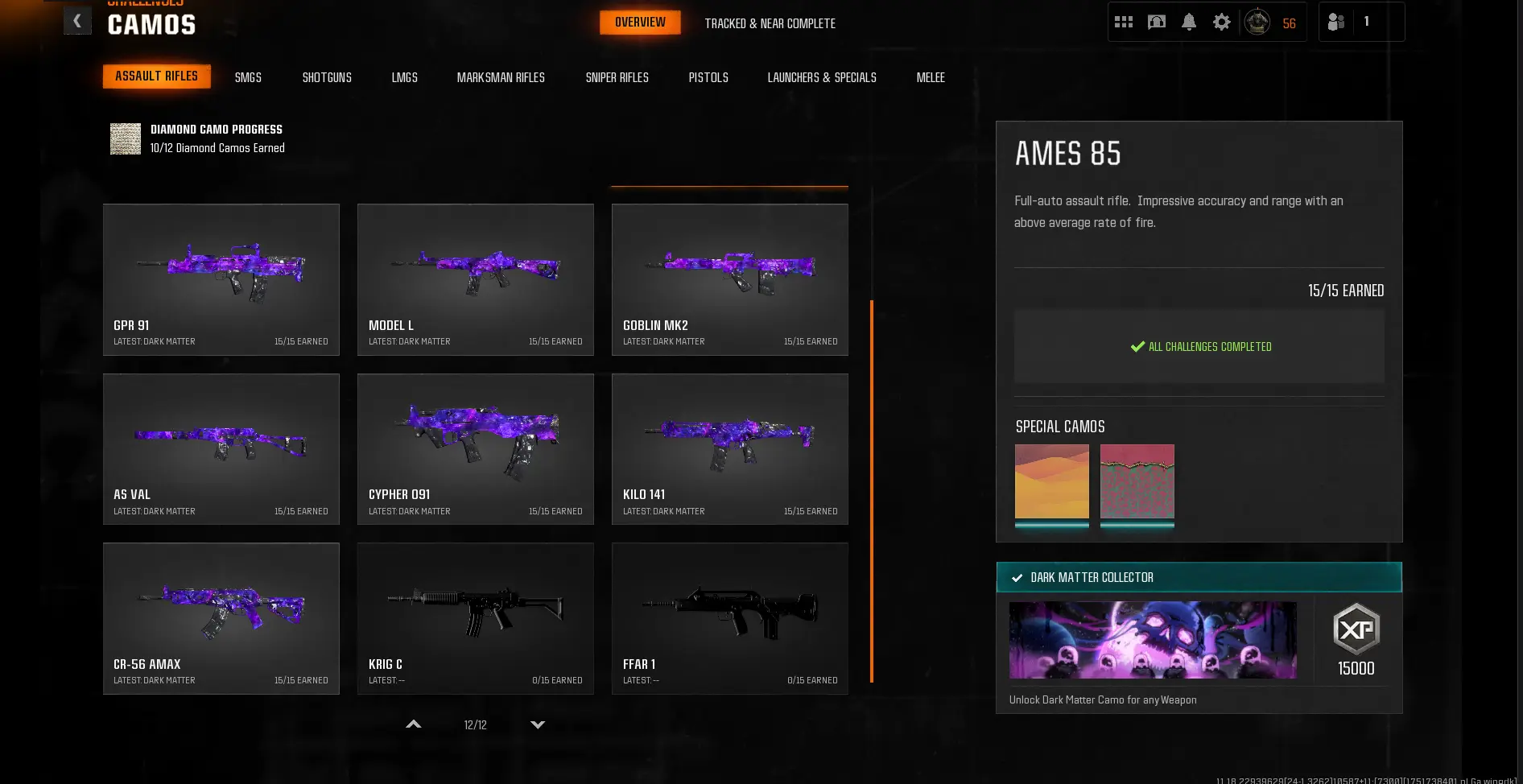Click the Full-auto assault rifle description

click(1178, 212)
